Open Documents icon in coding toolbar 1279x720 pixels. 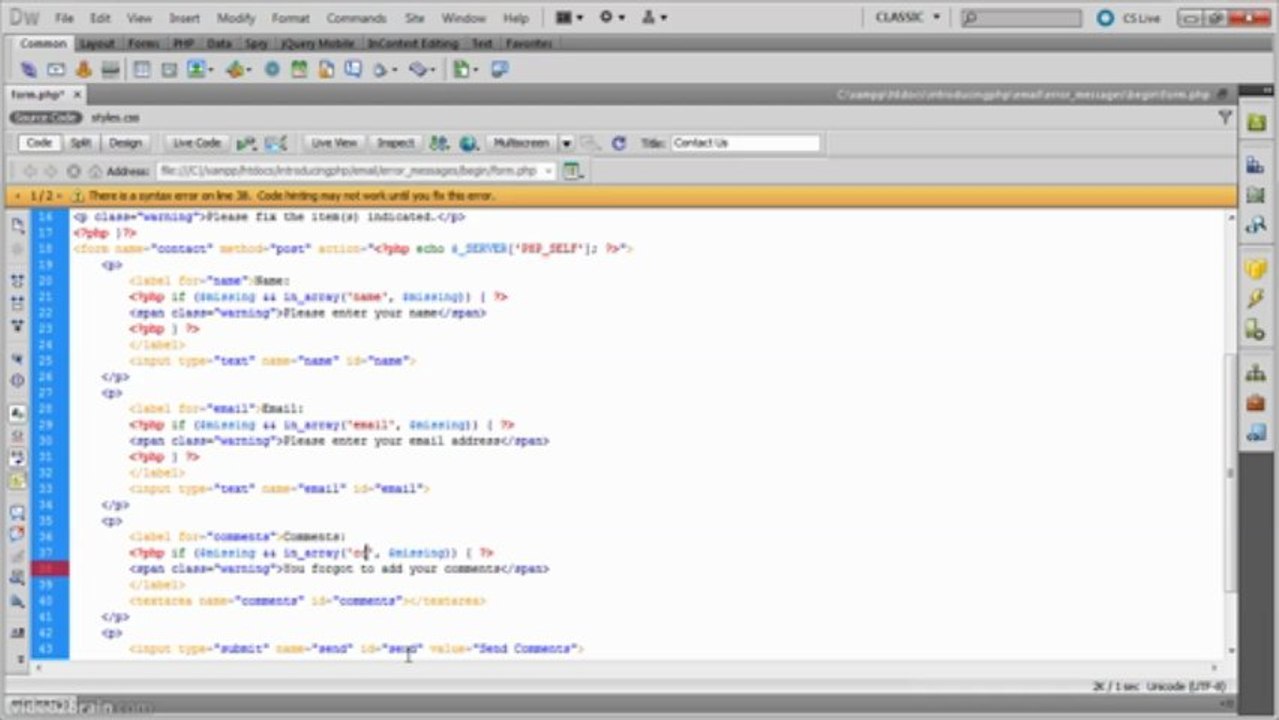(17, 226)
